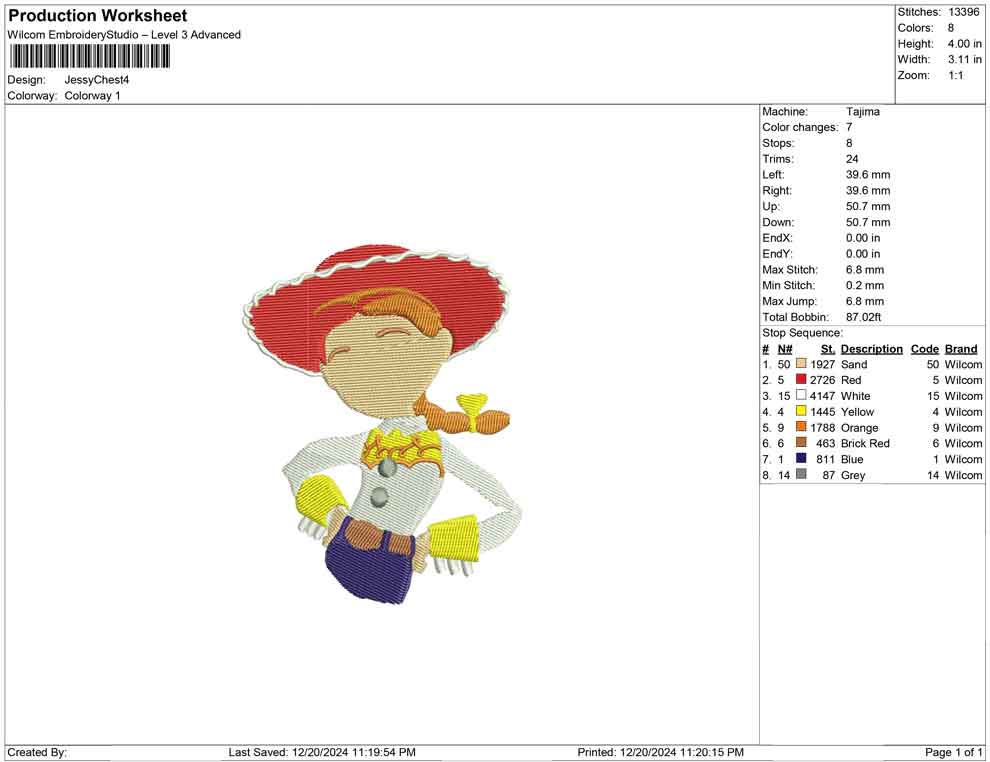Image resolution: width=990 pixels, height=762 pixels.
Task: Select the colorway value 'Colorway 1'
Action: tap(92, 96)
